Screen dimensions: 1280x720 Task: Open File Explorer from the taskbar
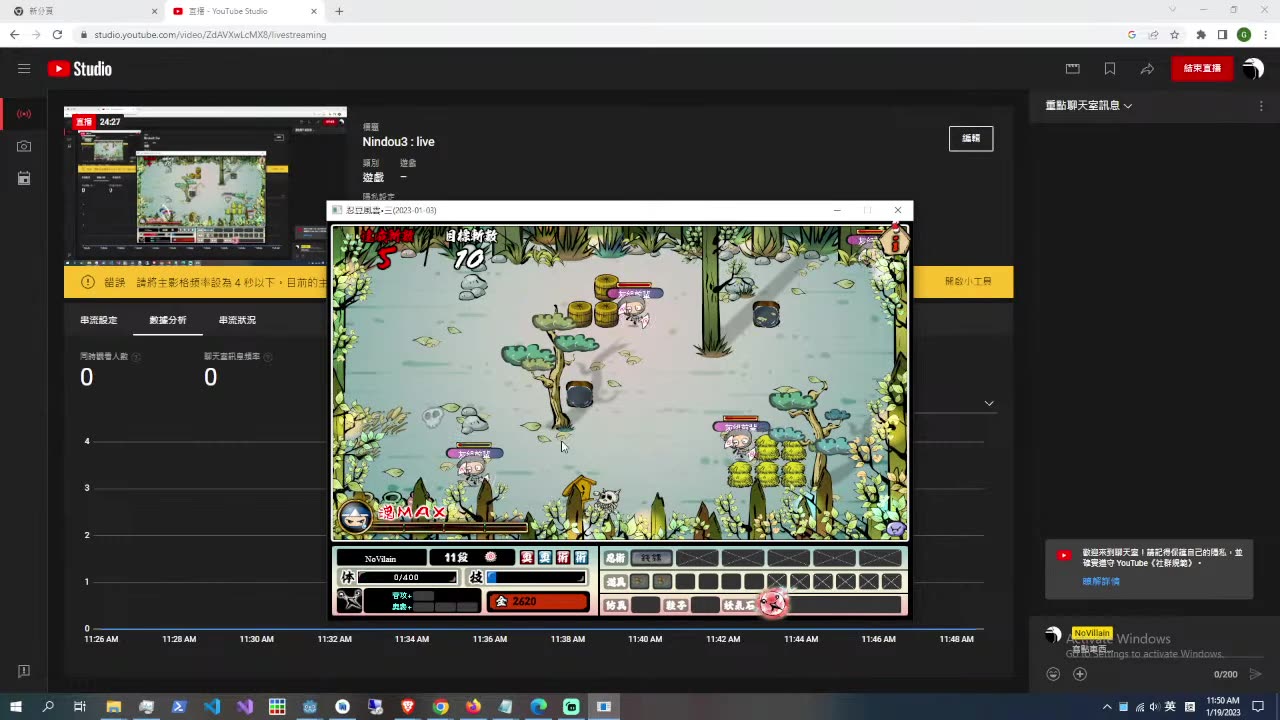coord(114,706)
